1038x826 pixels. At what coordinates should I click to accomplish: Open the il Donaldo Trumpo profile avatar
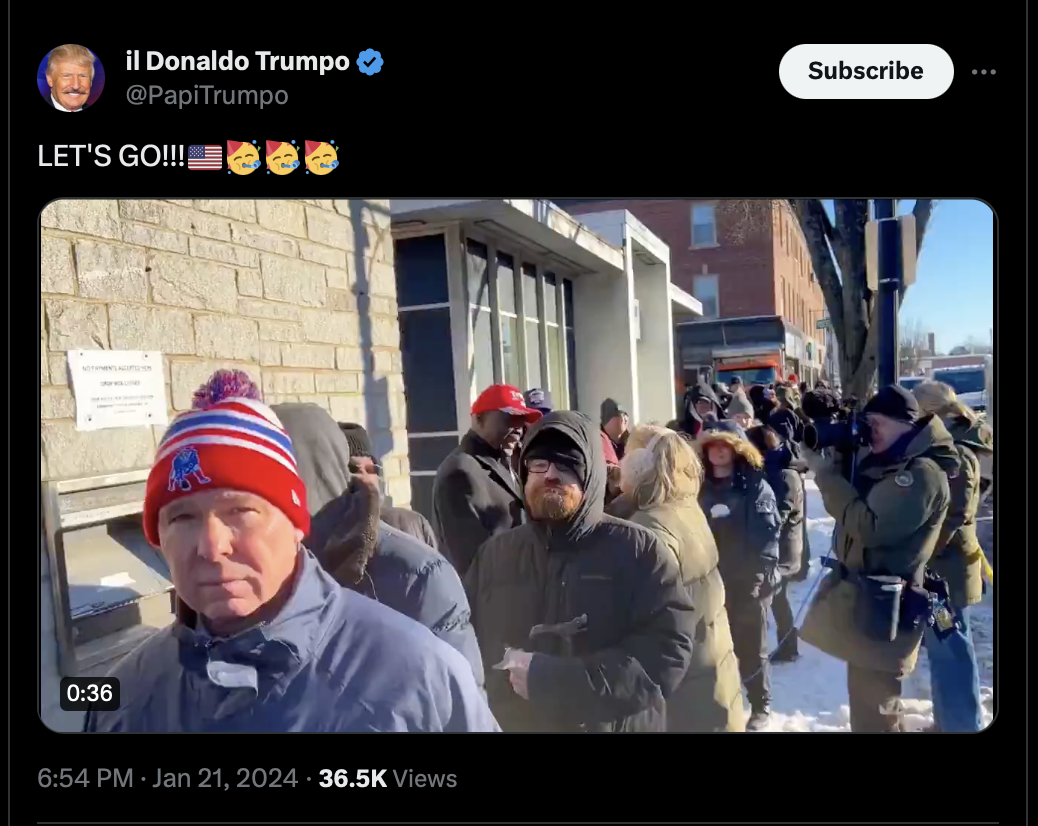[x=71, y=78]
